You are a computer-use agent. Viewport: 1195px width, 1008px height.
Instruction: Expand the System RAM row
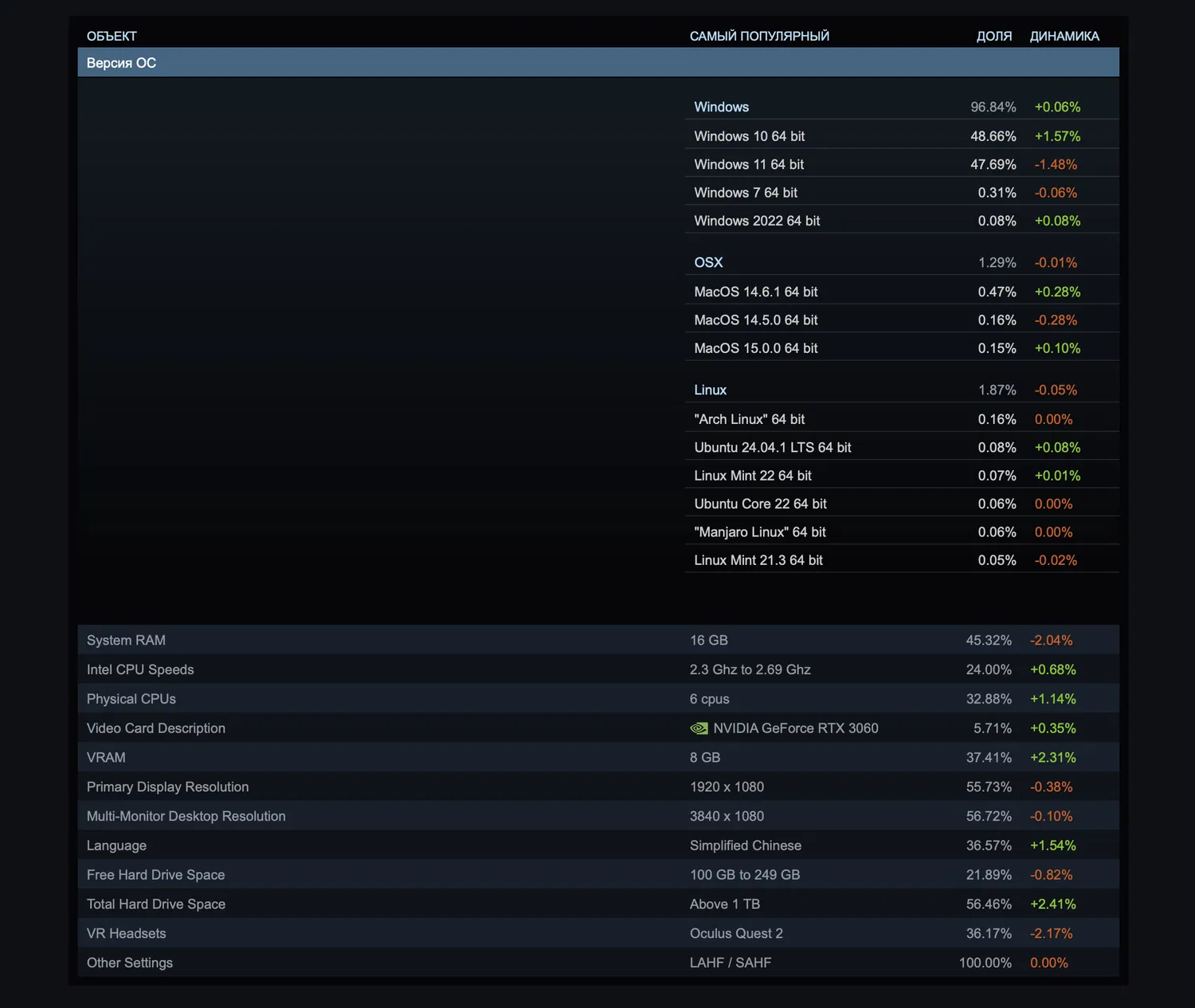pos(598,641)
